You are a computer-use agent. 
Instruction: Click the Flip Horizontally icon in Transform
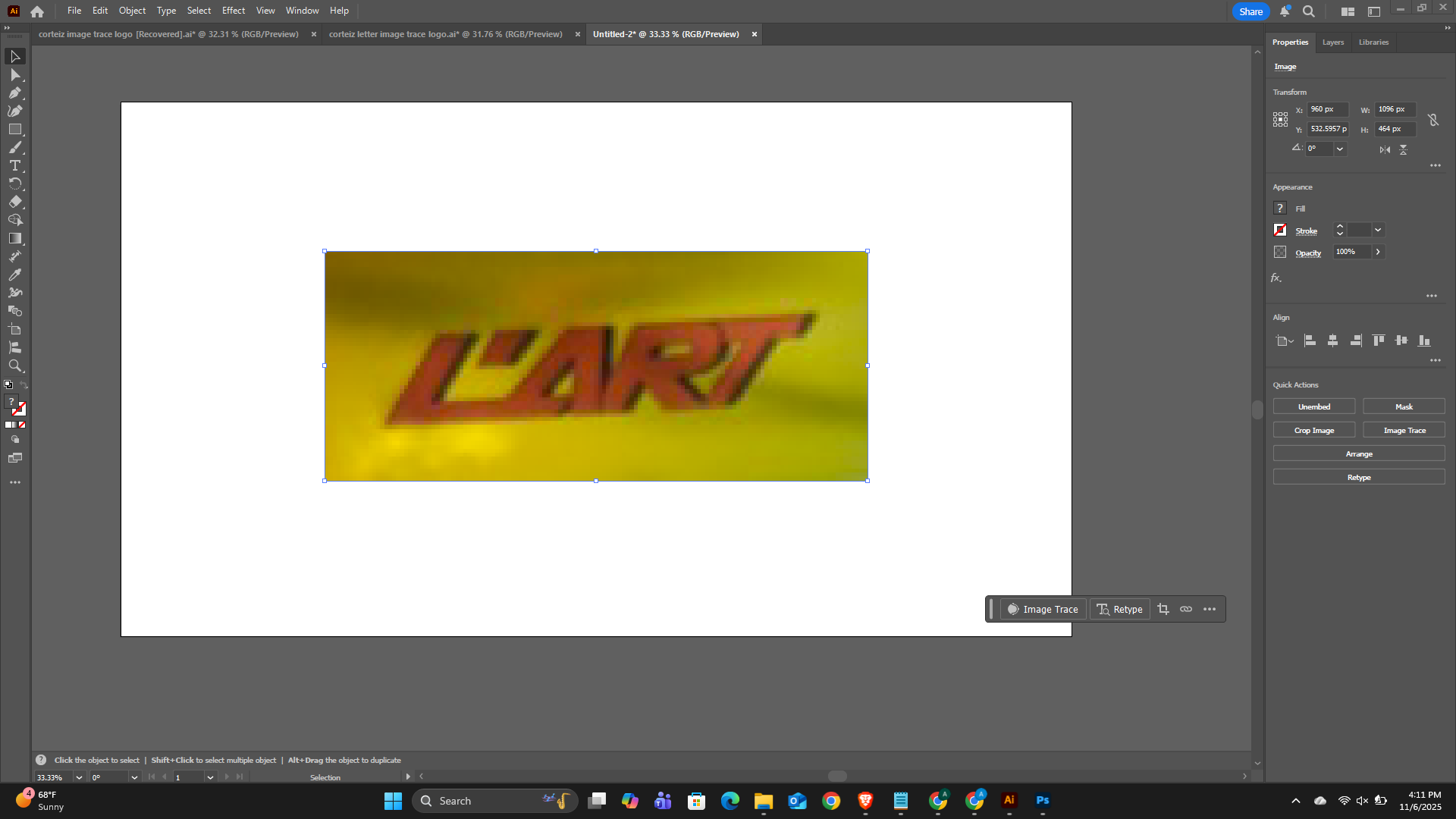(1385, 149)
